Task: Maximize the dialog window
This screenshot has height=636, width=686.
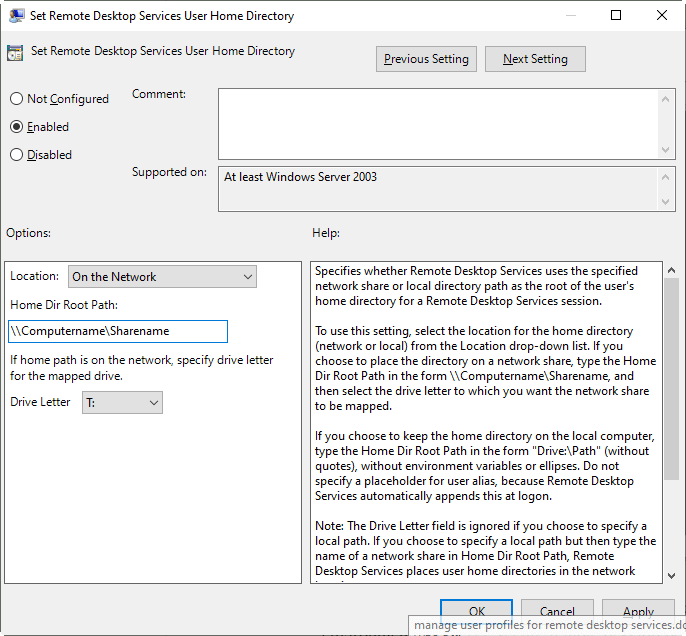Action: pyautogui.click(x=616, y=15)
